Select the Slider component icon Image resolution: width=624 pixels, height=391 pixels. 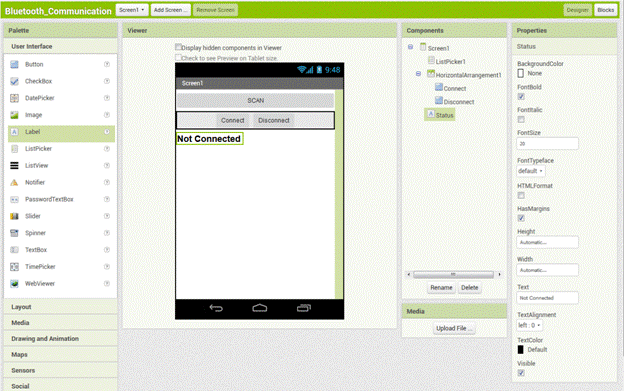click(x=14, y=216)
